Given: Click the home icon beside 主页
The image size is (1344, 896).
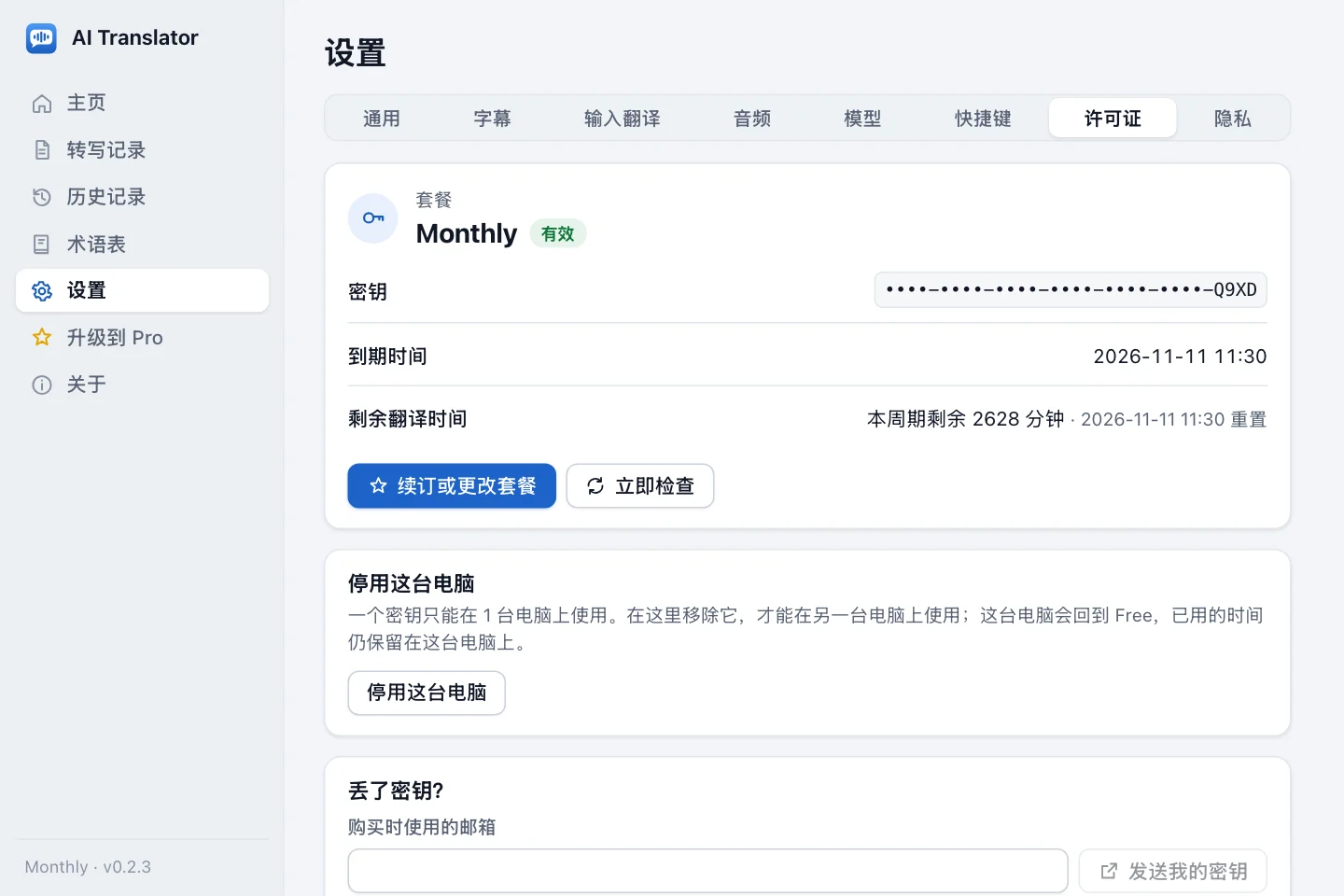Looking at the screenshot, I should coord(42,104).
